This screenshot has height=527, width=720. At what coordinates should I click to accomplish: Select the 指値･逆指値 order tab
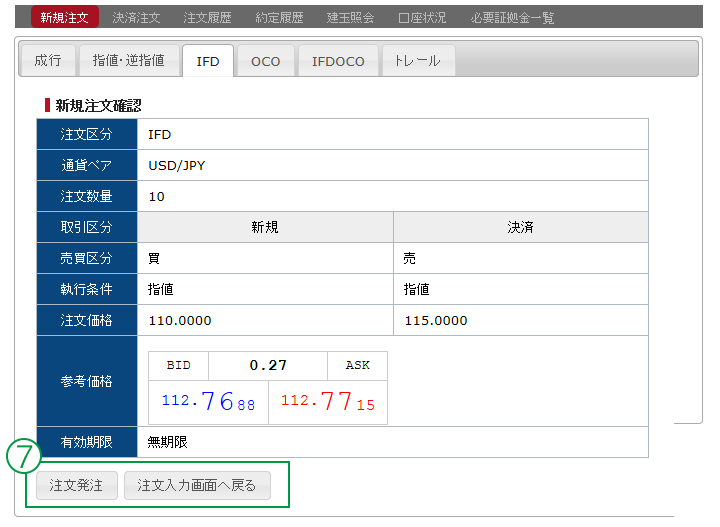[129, 60]
